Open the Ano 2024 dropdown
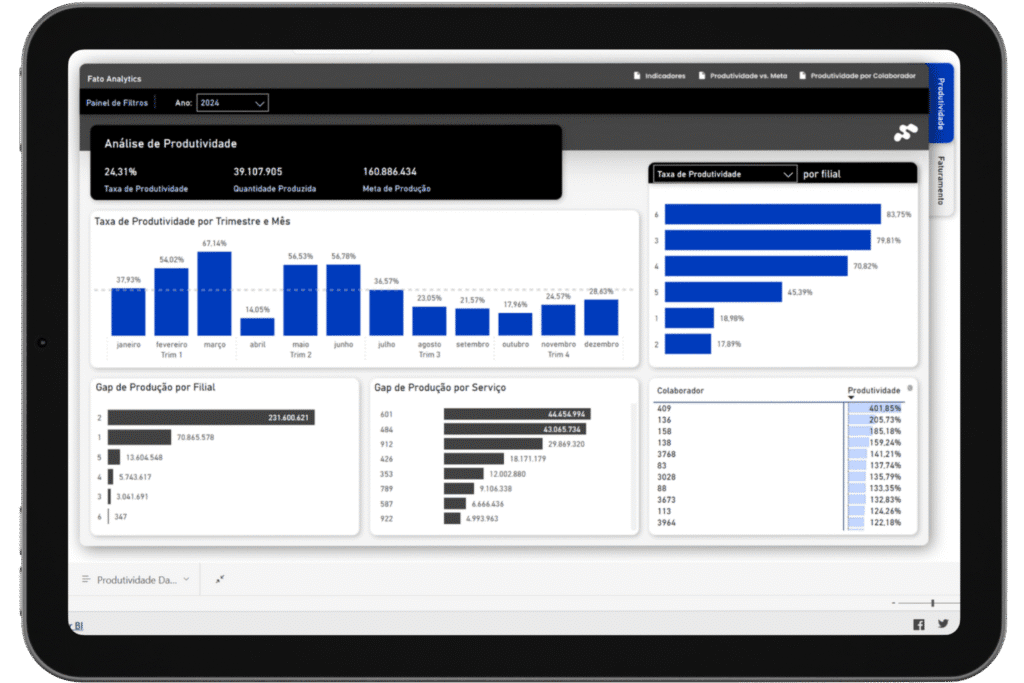 click(232, 102)
